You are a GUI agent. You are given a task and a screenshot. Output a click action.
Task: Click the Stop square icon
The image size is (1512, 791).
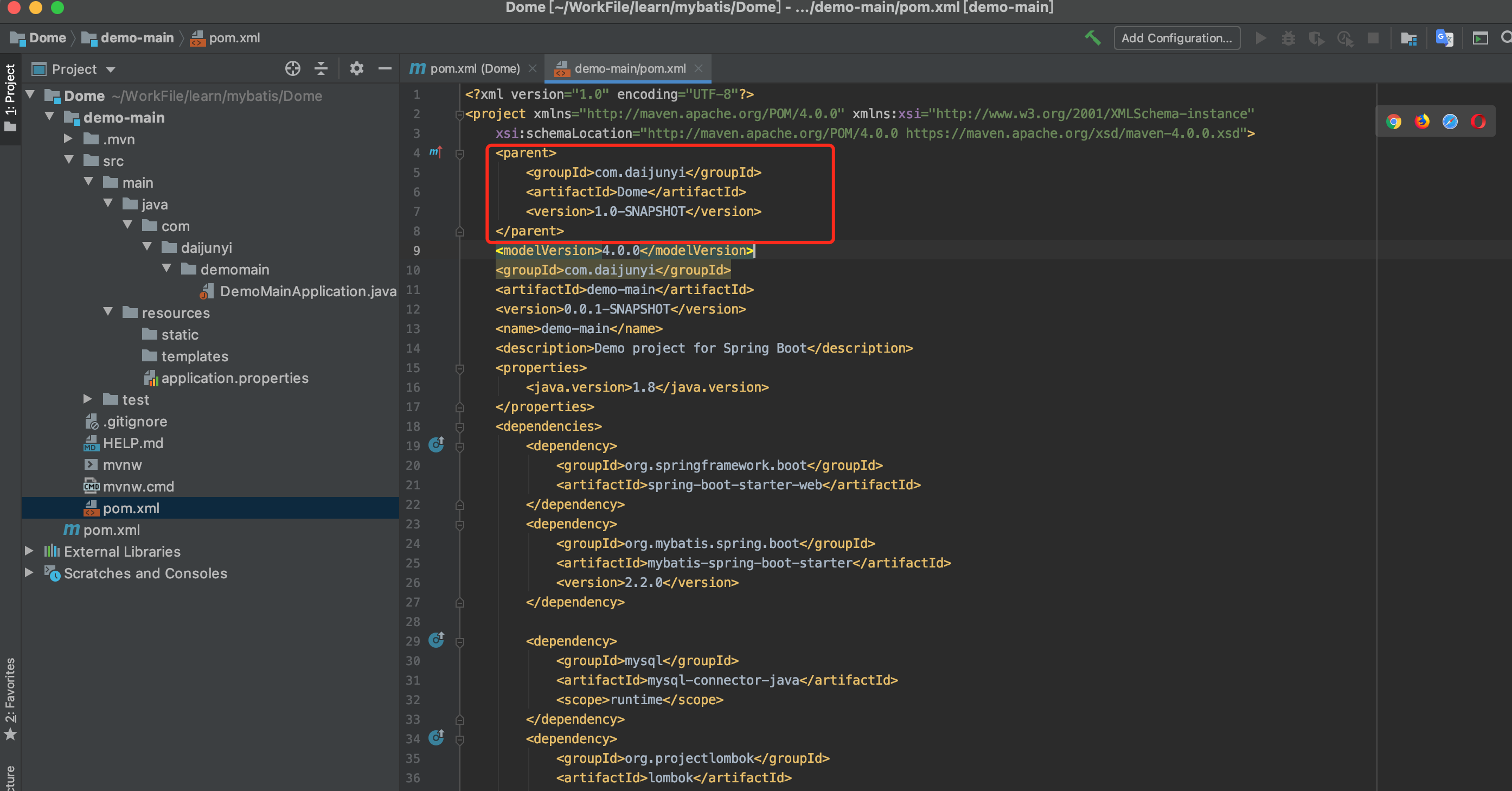click(1373, 38)
